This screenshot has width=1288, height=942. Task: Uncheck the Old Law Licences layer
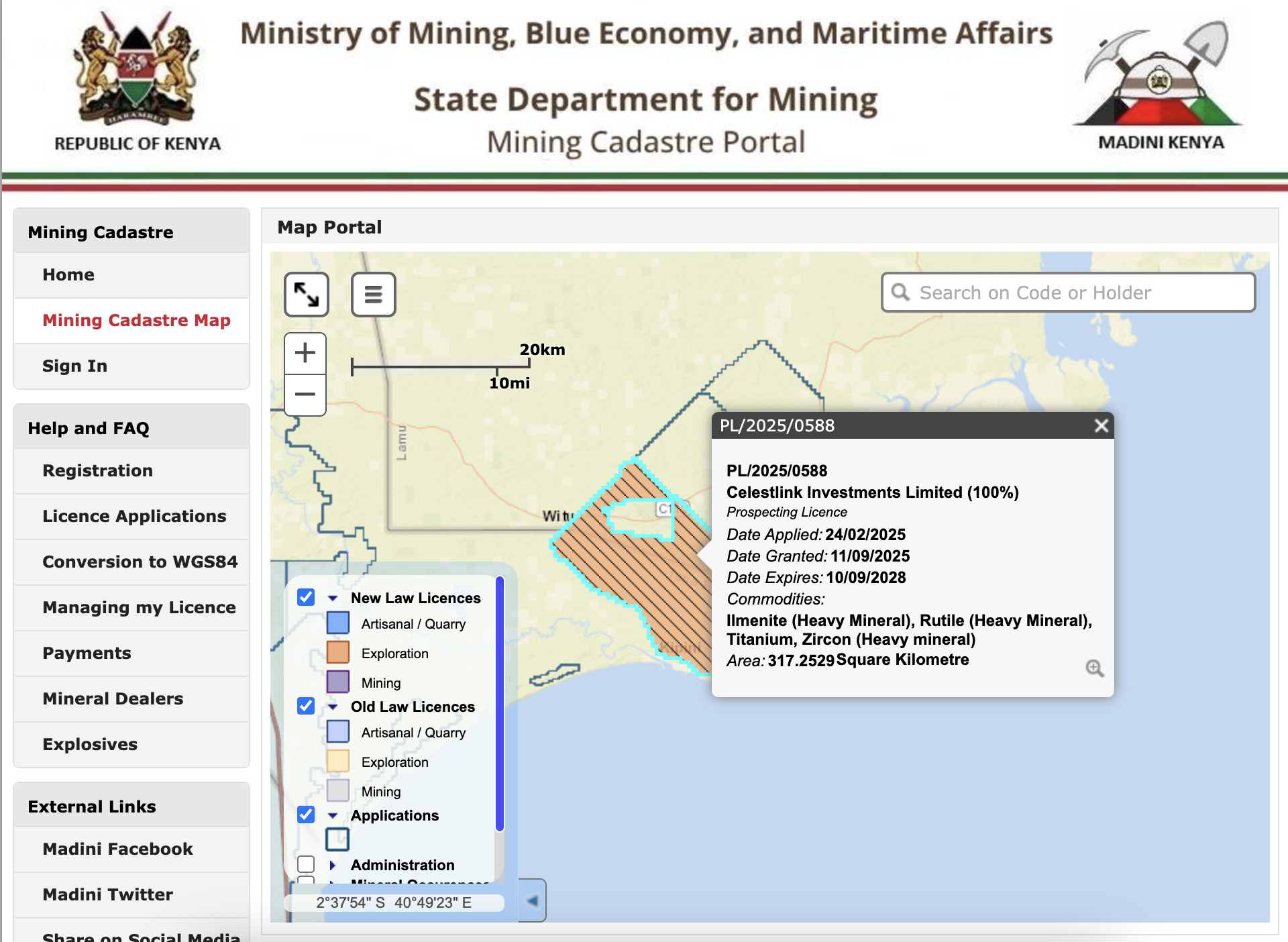[x=306, y=706]
